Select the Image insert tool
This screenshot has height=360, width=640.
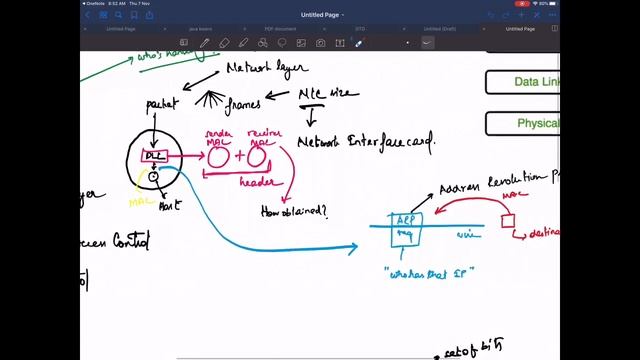pyautogui.click(x=301, y=42)
